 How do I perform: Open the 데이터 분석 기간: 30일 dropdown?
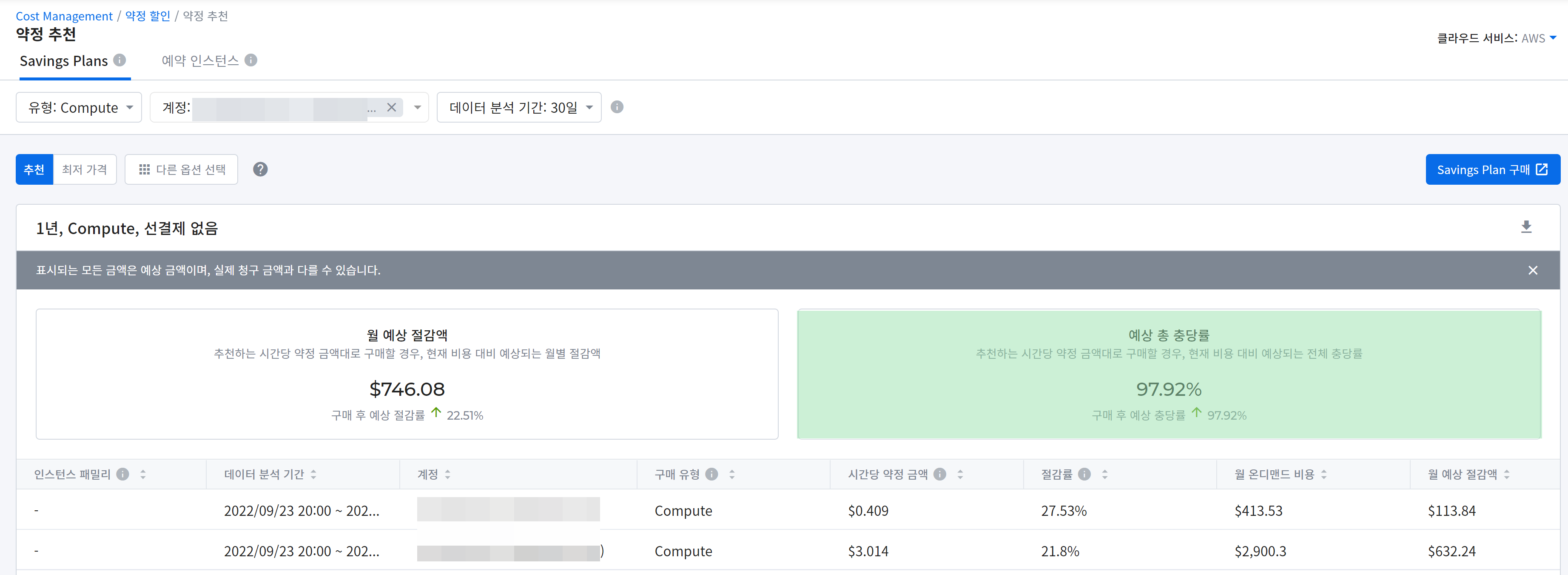tap(519, 108)
